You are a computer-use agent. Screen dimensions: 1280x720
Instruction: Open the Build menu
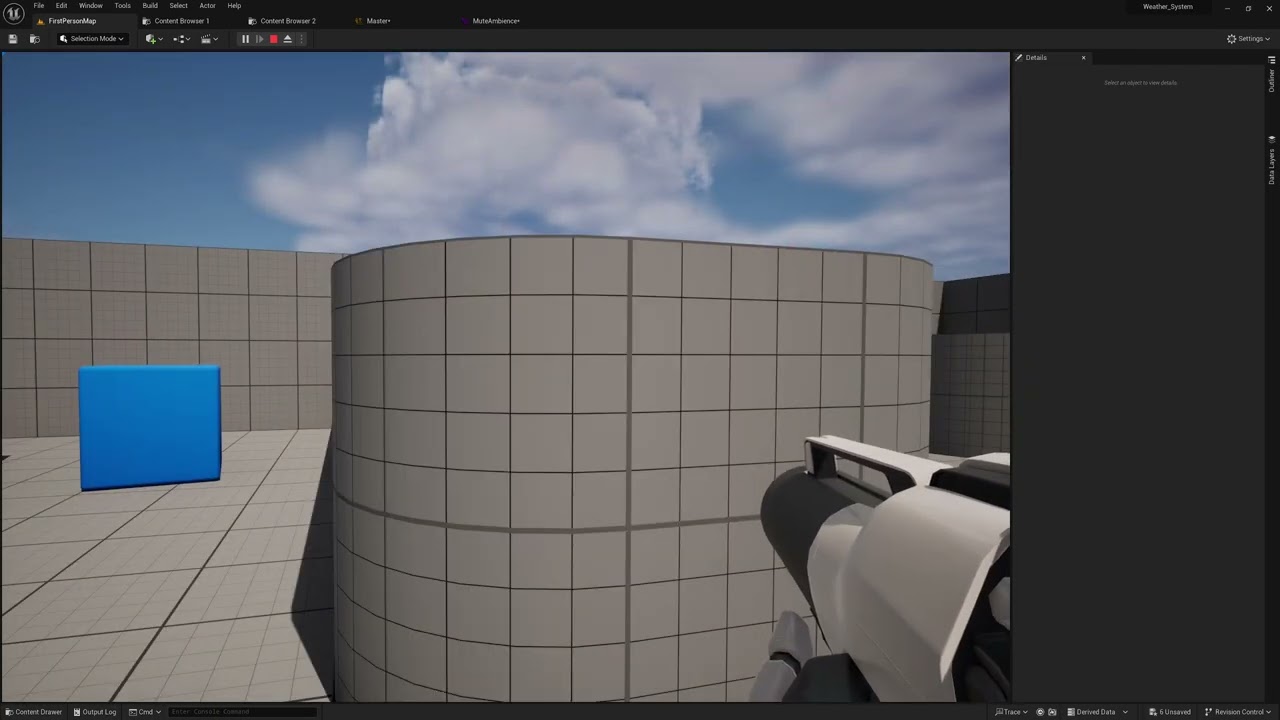pos(150,6)
